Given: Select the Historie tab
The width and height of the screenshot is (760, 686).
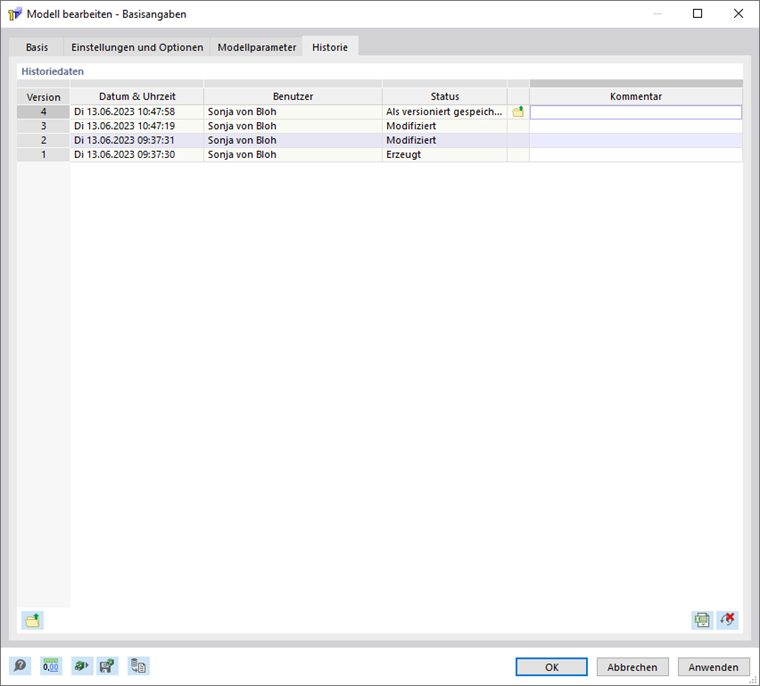Looking at the screenshot, I should pos(330,47).
